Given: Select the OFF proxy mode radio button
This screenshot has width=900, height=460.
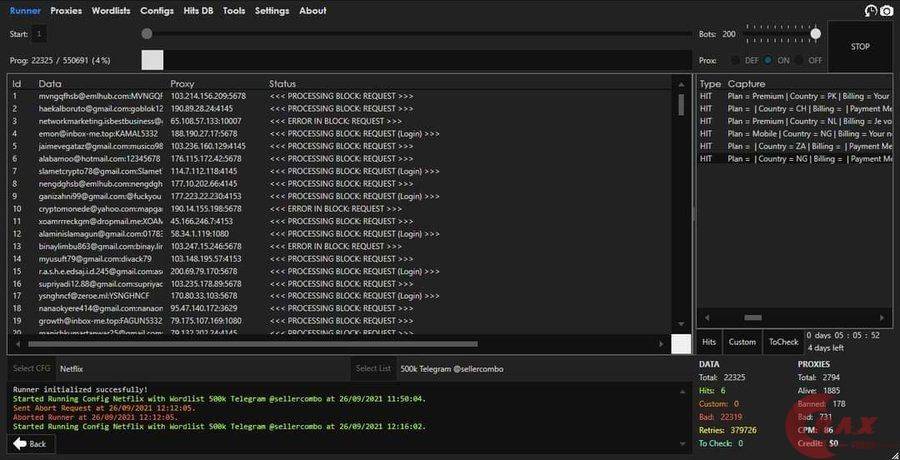Looking at the screenshot, I should 799,60.
